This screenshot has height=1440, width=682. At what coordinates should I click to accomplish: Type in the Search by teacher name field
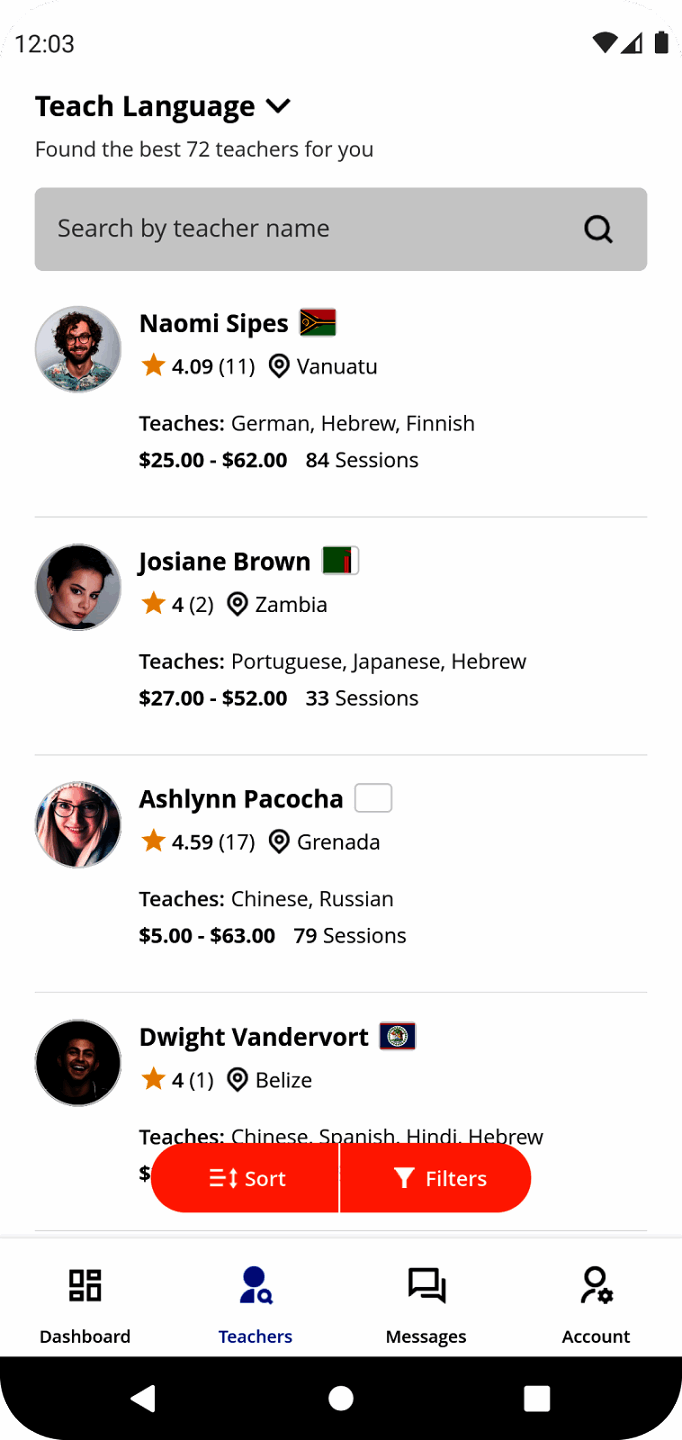pos(300,229)
